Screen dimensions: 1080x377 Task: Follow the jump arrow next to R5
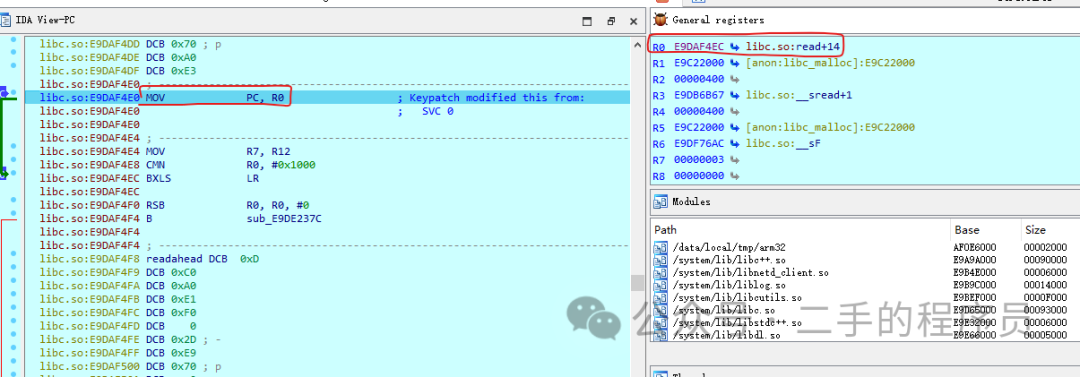pos(735,128)
